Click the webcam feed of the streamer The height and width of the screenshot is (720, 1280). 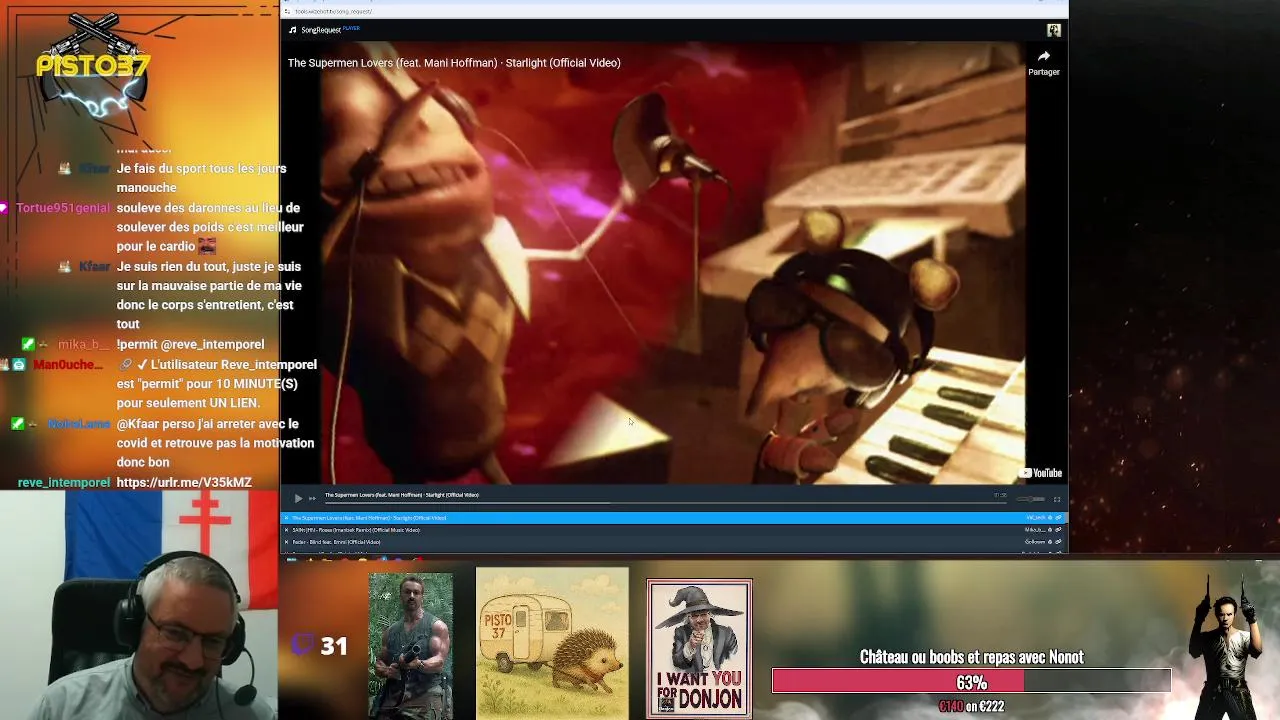coord(139,607)
